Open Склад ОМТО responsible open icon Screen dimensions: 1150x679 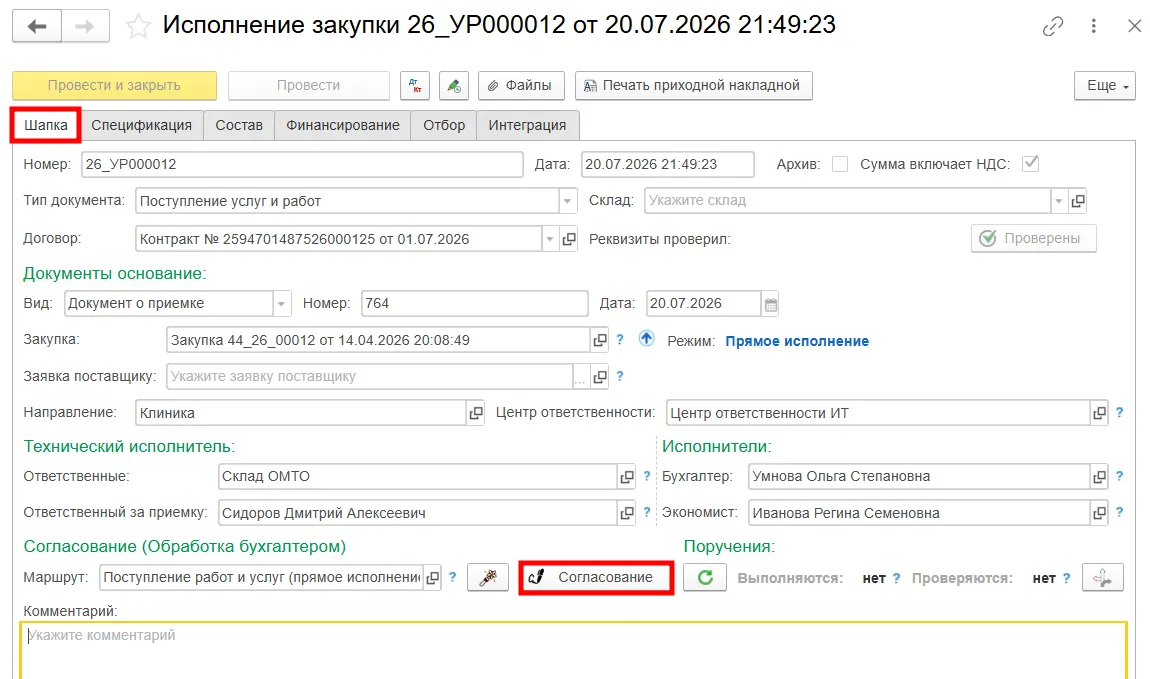626,477
